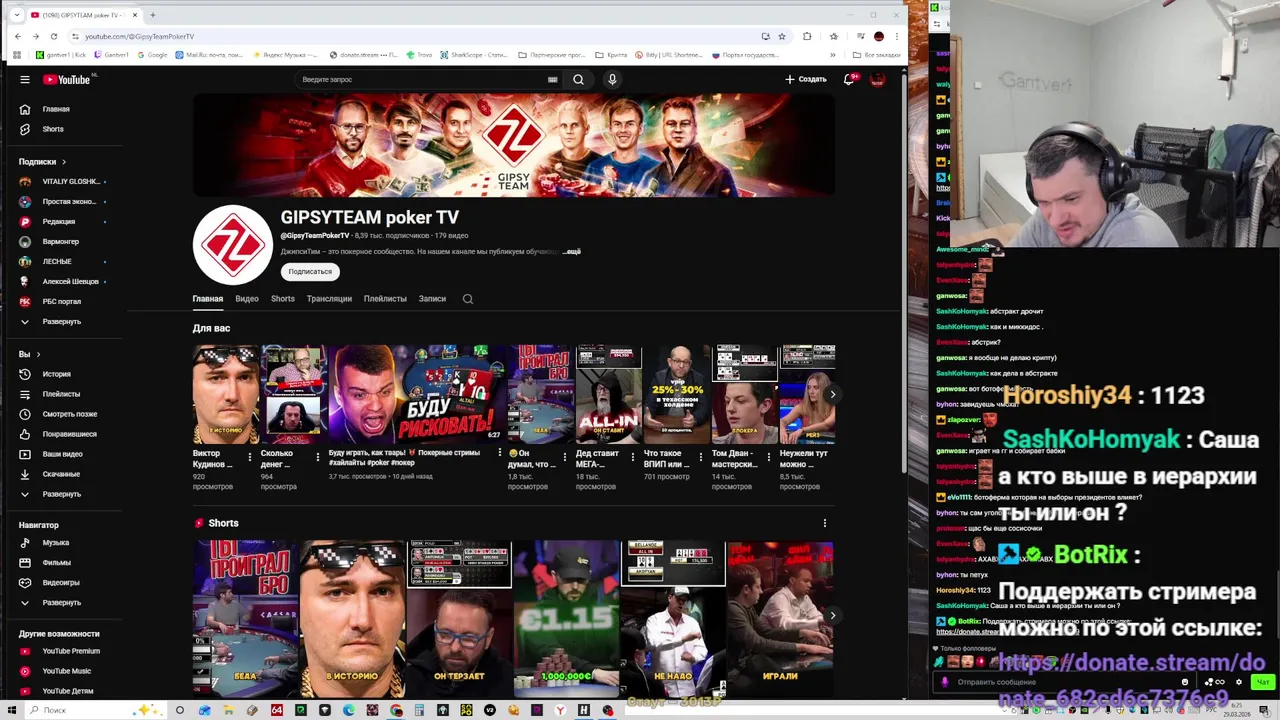1280x720 pixels.
Task: Select the Главная channel tab
Action: 207,298
